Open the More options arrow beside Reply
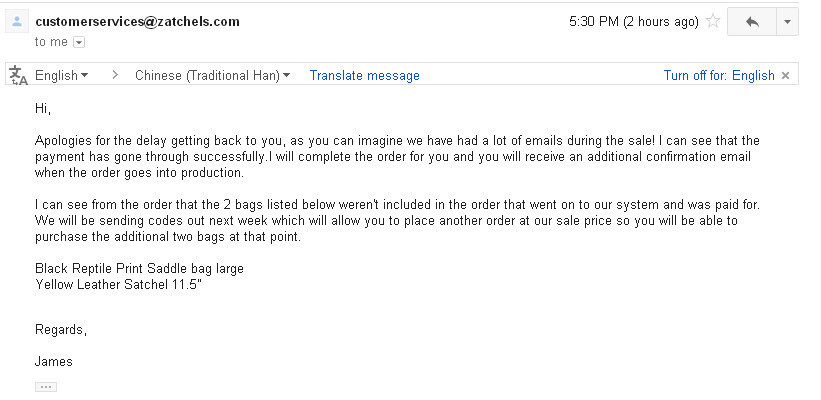Screen dimensions: 821x400 click(x=787, y=21)
